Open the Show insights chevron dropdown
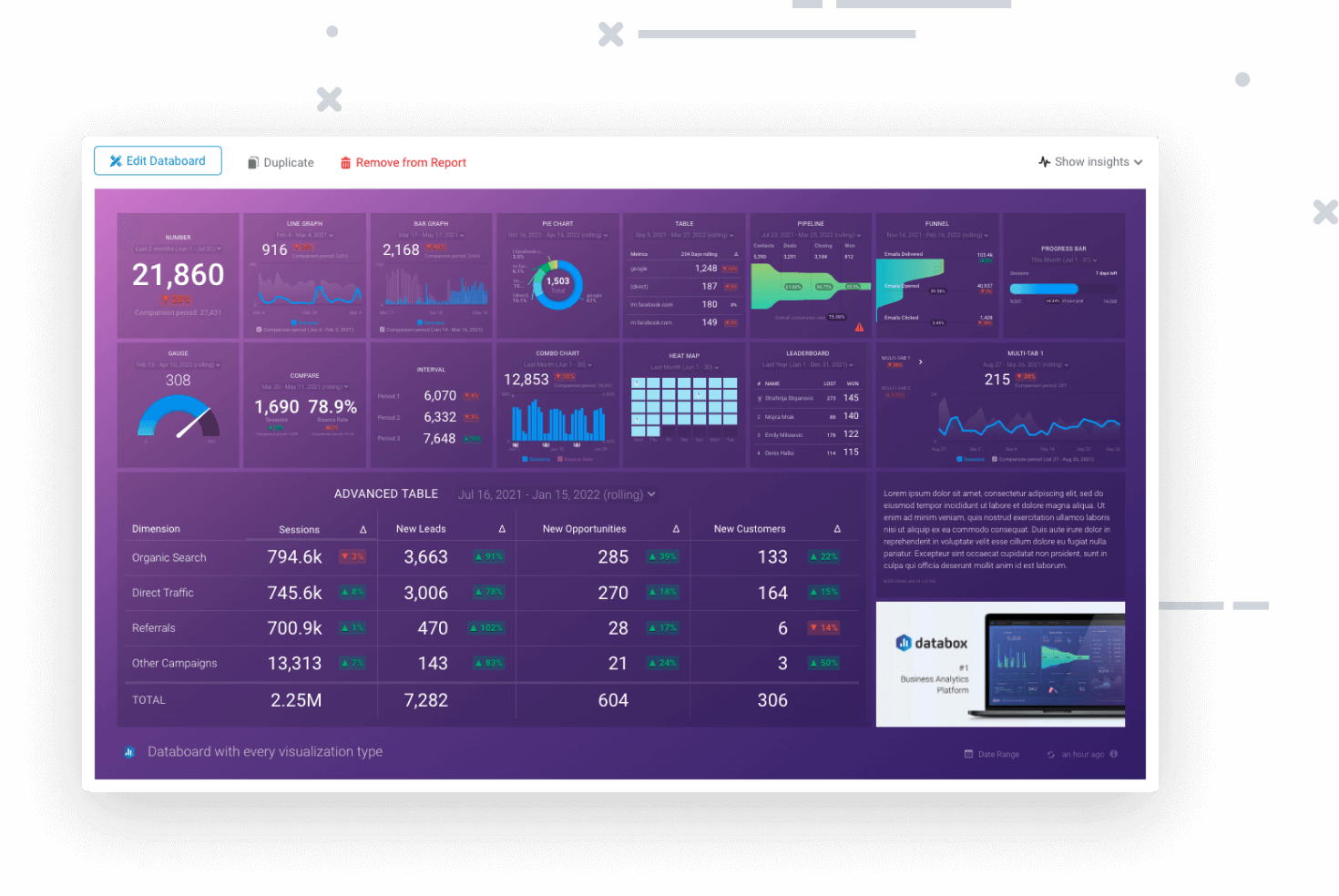Viewport: 1339px width, 896px height. [1138, 161]
